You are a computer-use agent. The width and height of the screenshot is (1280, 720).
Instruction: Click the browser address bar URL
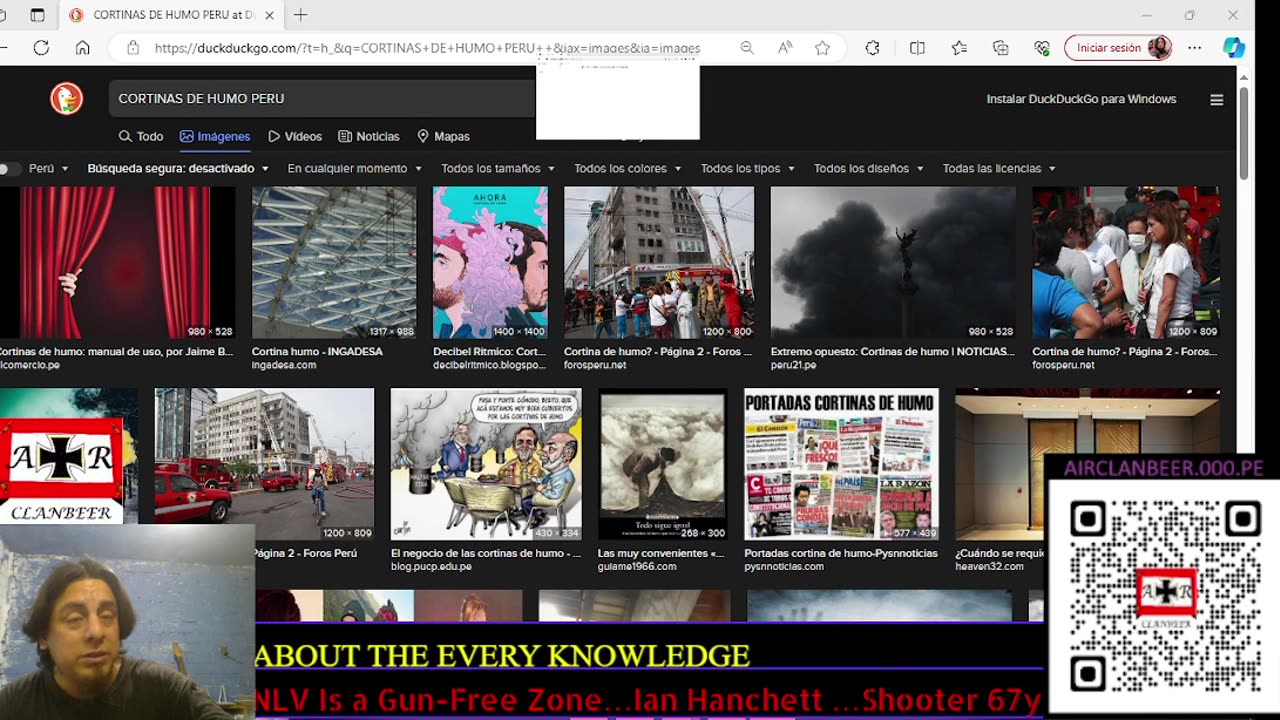pos(428,47)
